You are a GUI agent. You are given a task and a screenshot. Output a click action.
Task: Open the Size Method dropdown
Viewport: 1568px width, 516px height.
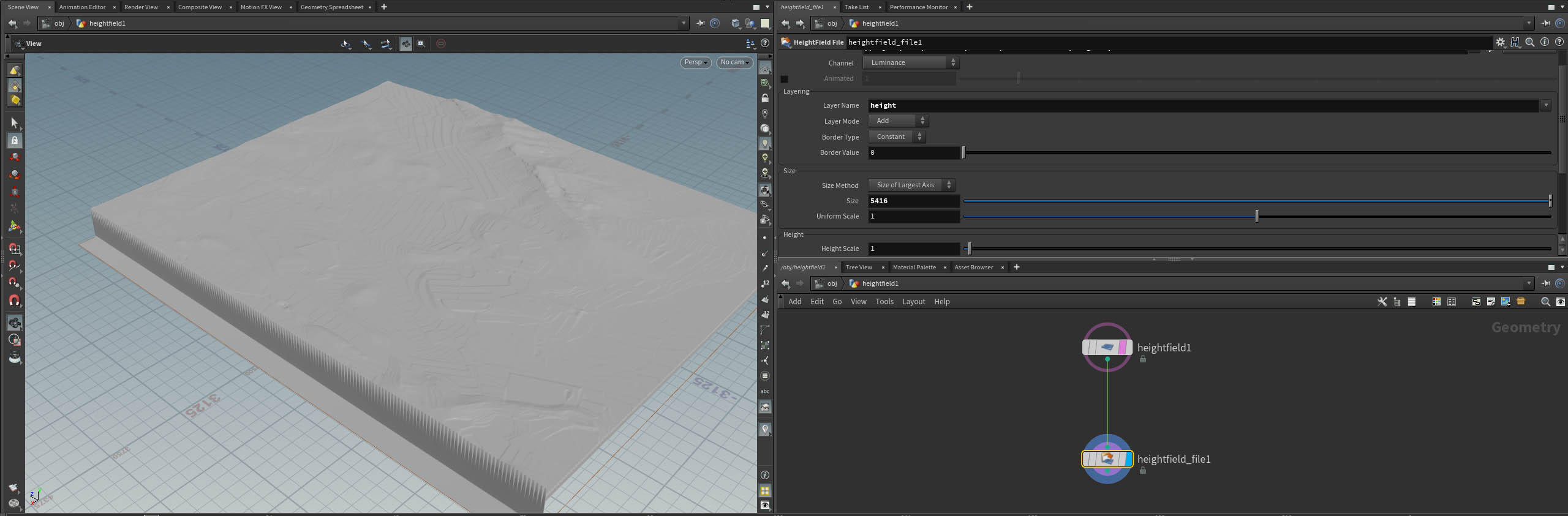point(911,185)
